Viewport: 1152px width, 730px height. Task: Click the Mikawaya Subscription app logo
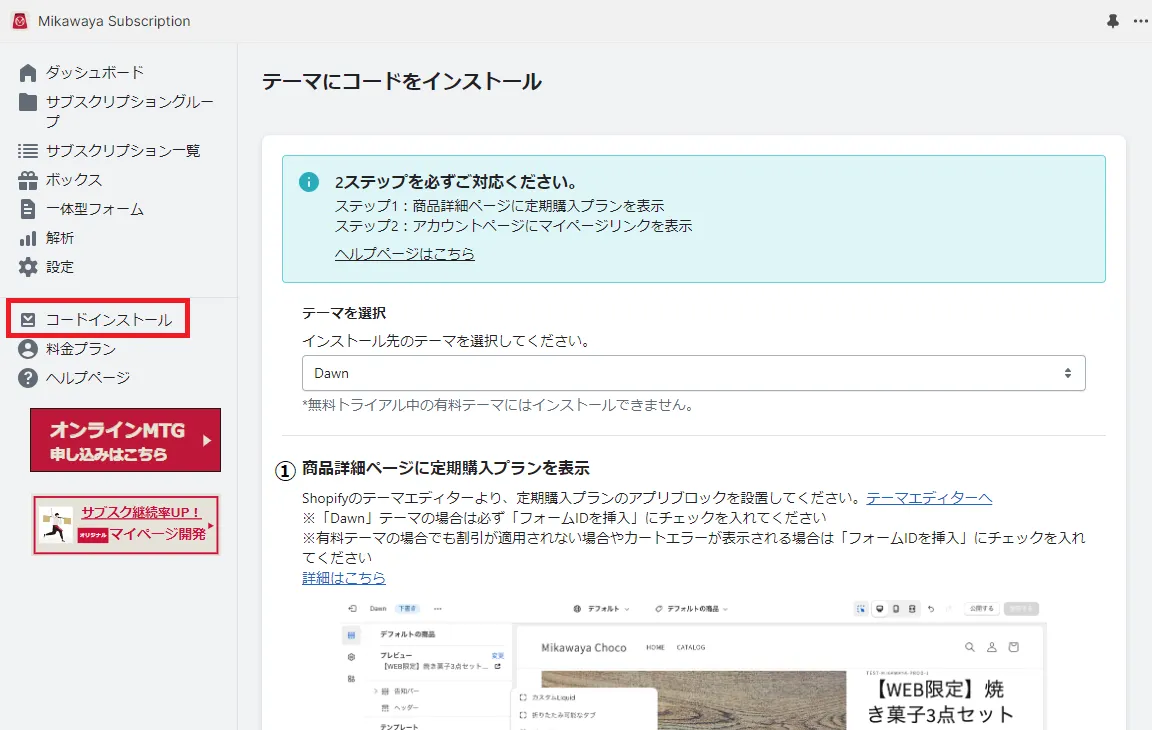21,21
